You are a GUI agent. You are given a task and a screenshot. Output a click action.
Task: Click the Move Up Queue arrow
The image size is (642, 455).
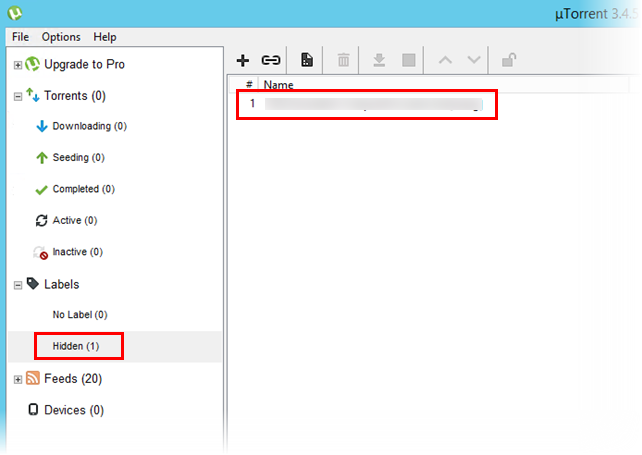(445, 60)
